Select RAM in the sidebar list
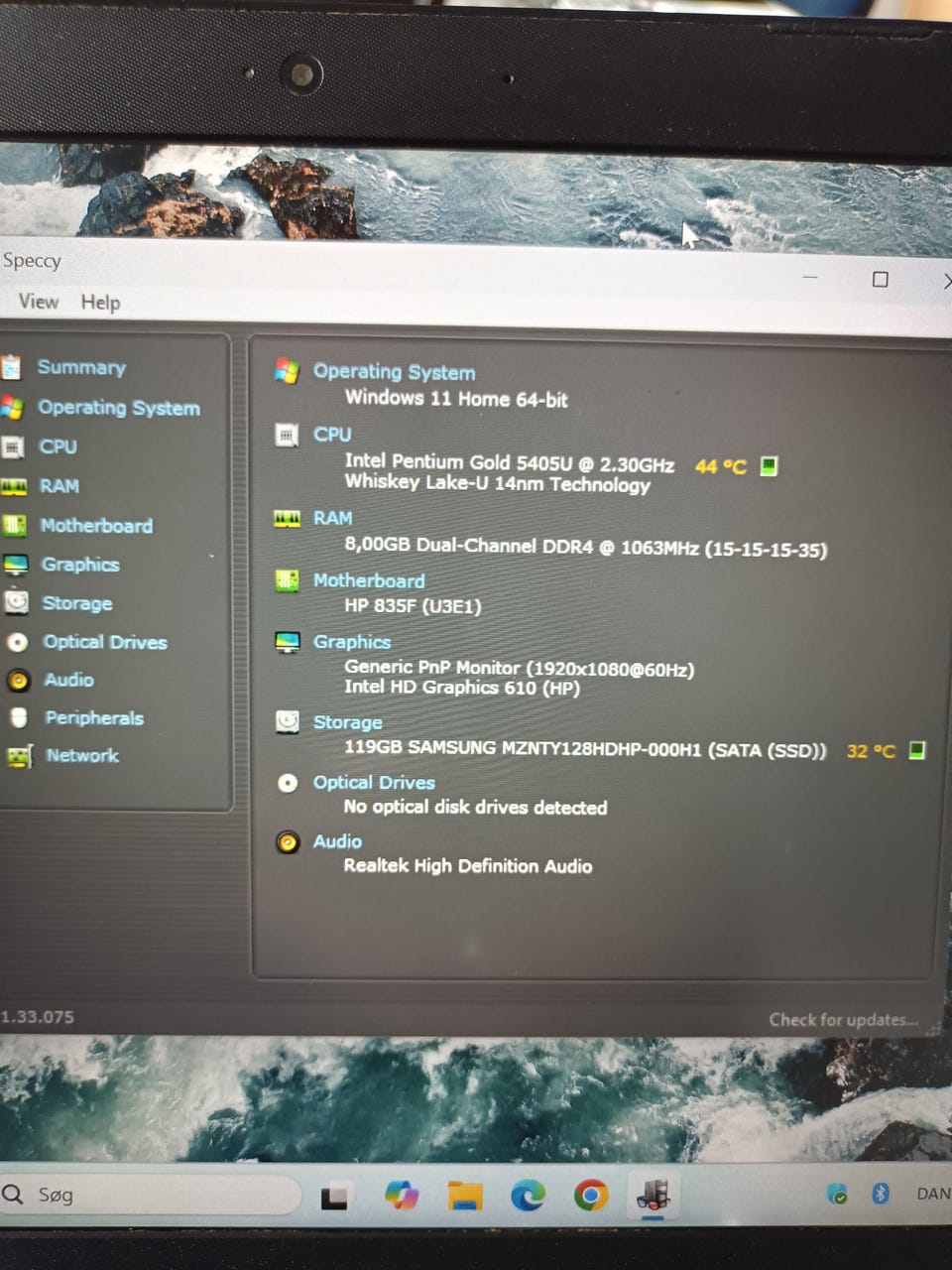The width and height of the screenshot is (952, 1270). coord(59,486)
